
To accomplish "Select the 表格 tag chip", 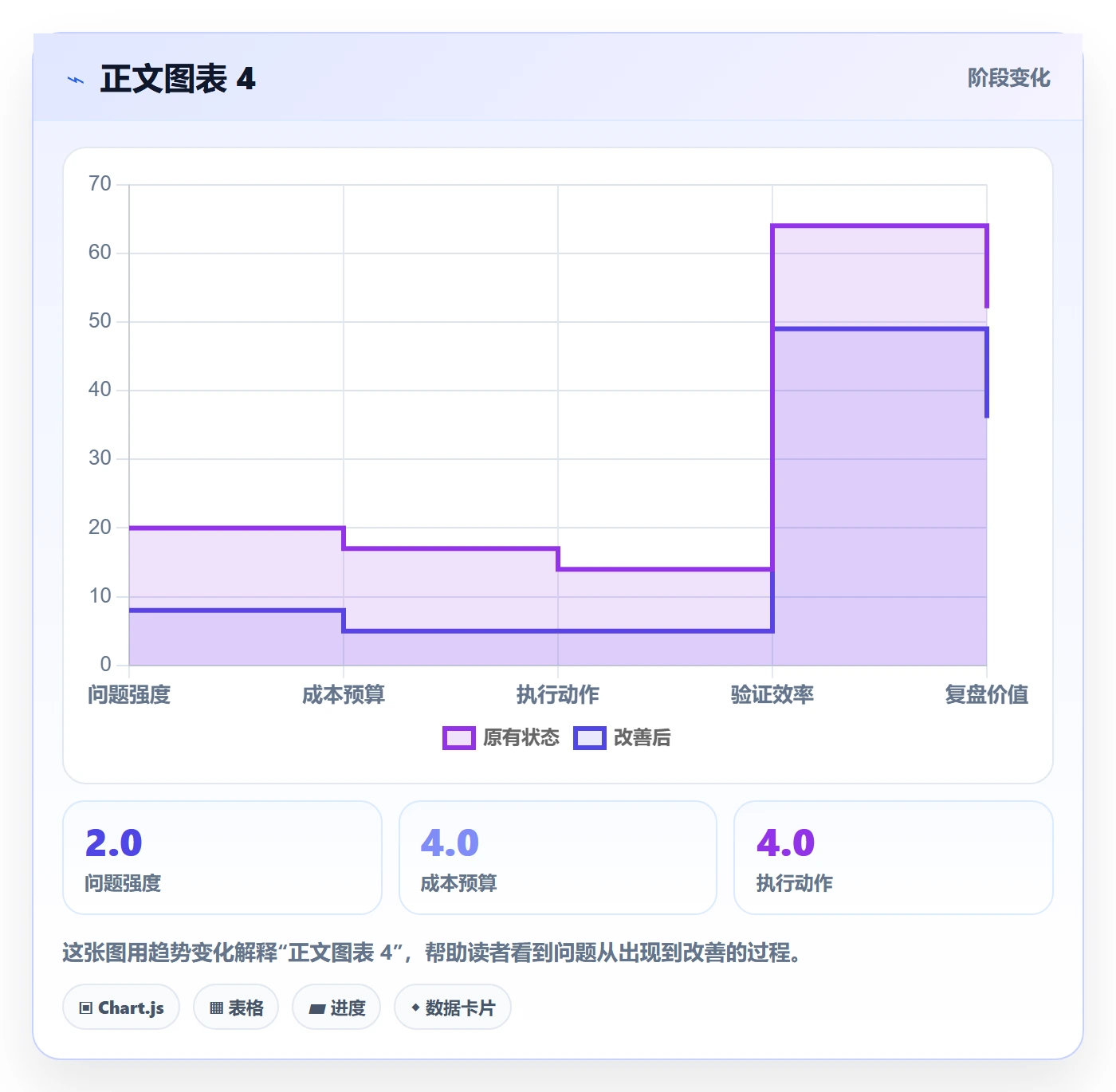I will [x=236, y=1008].
